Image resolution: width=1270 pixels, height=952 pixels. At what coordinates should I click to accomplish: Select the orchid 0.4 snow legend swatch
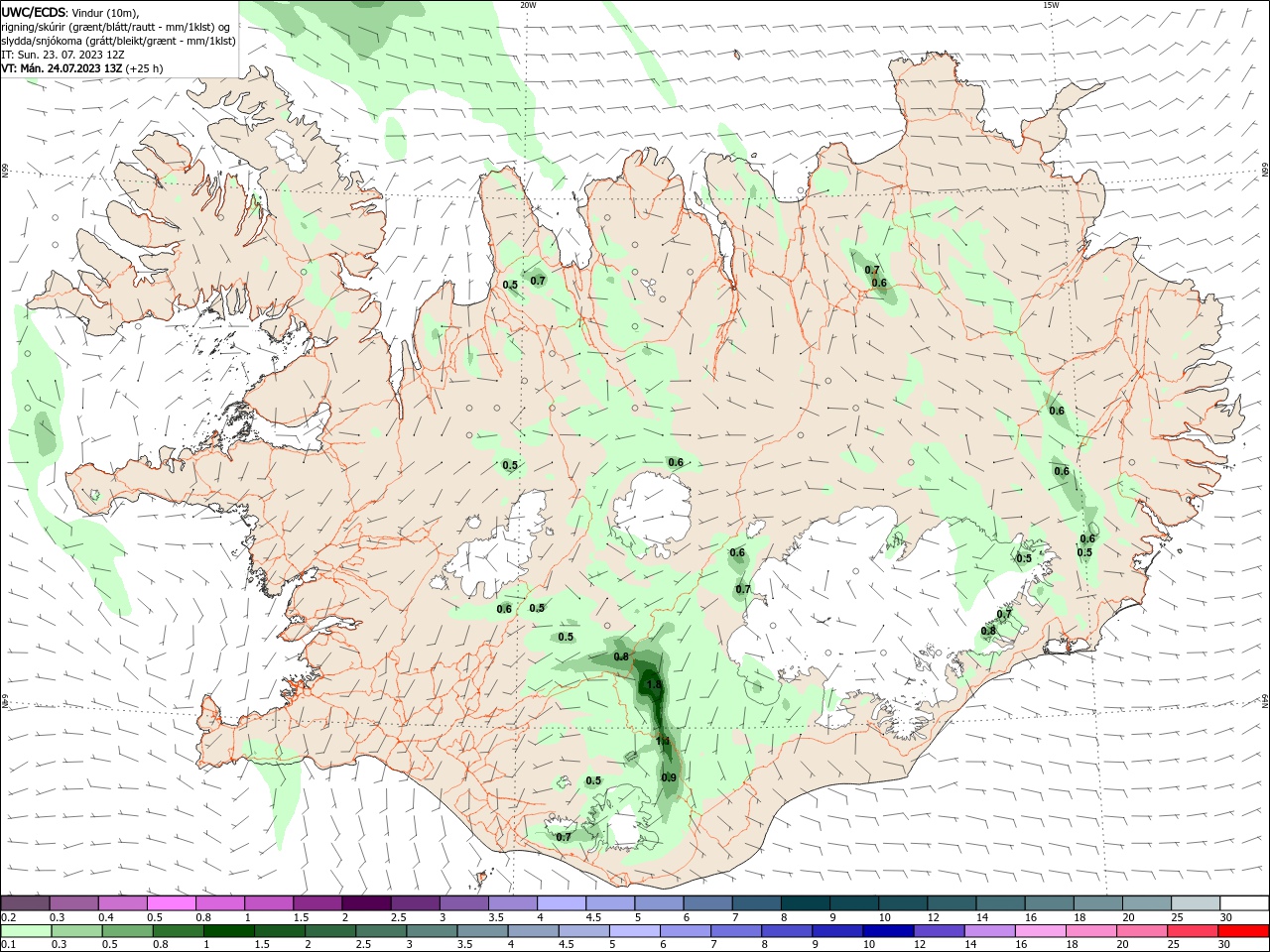[122, 903]
